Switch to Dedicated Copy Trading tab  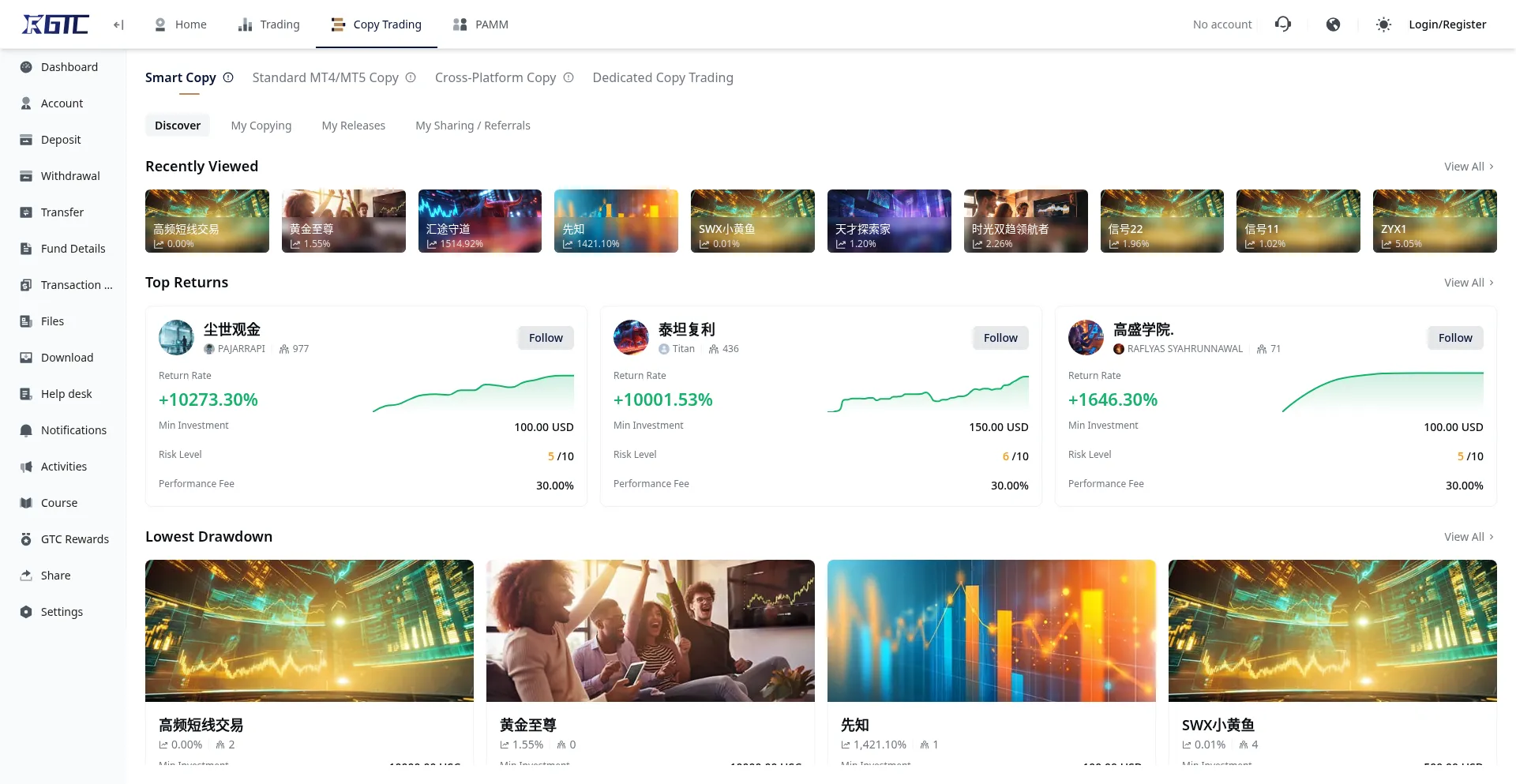pos(662,77)
